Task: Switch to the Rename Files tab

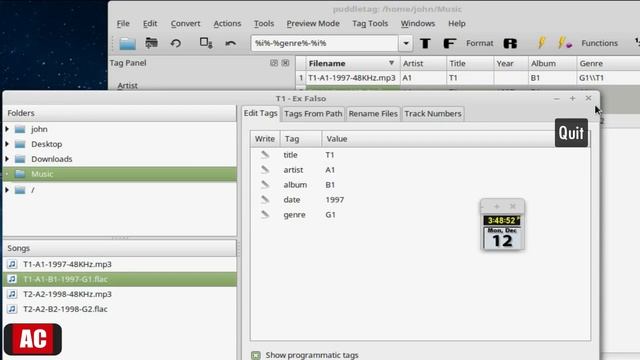Action: point(373,113)
